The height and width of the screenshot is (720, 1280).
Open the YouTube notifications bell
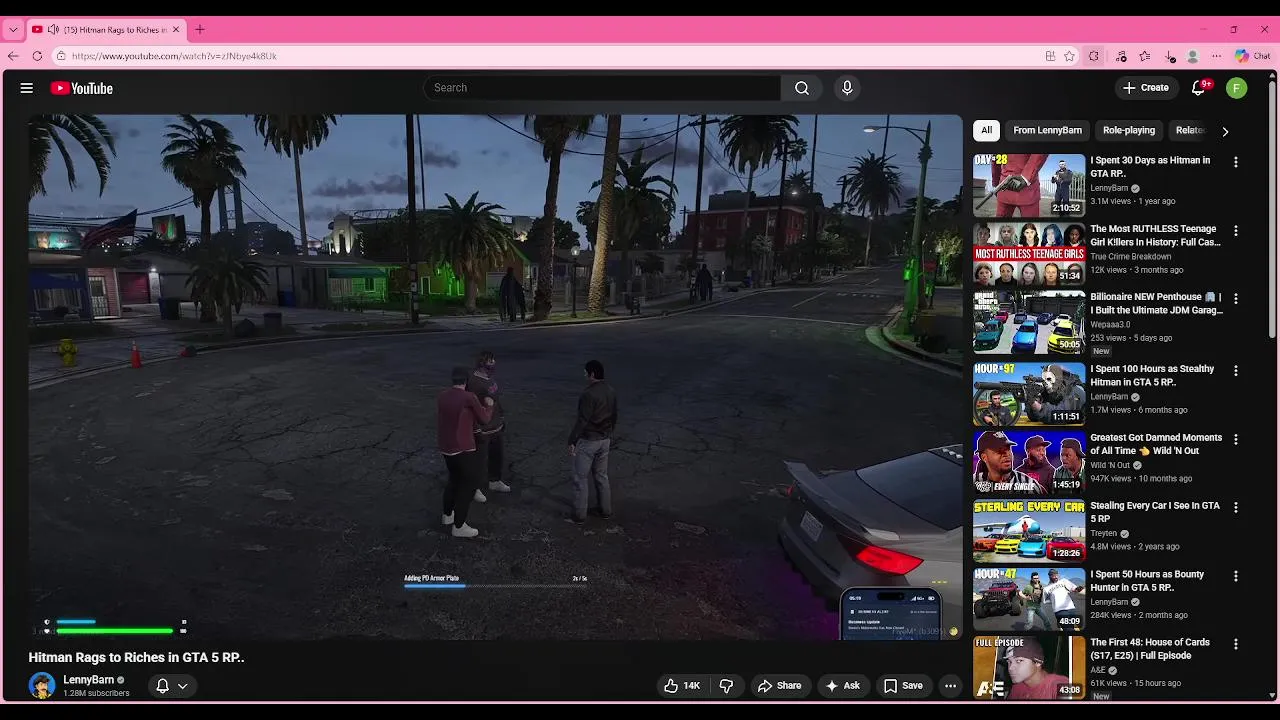(1198, 88)
